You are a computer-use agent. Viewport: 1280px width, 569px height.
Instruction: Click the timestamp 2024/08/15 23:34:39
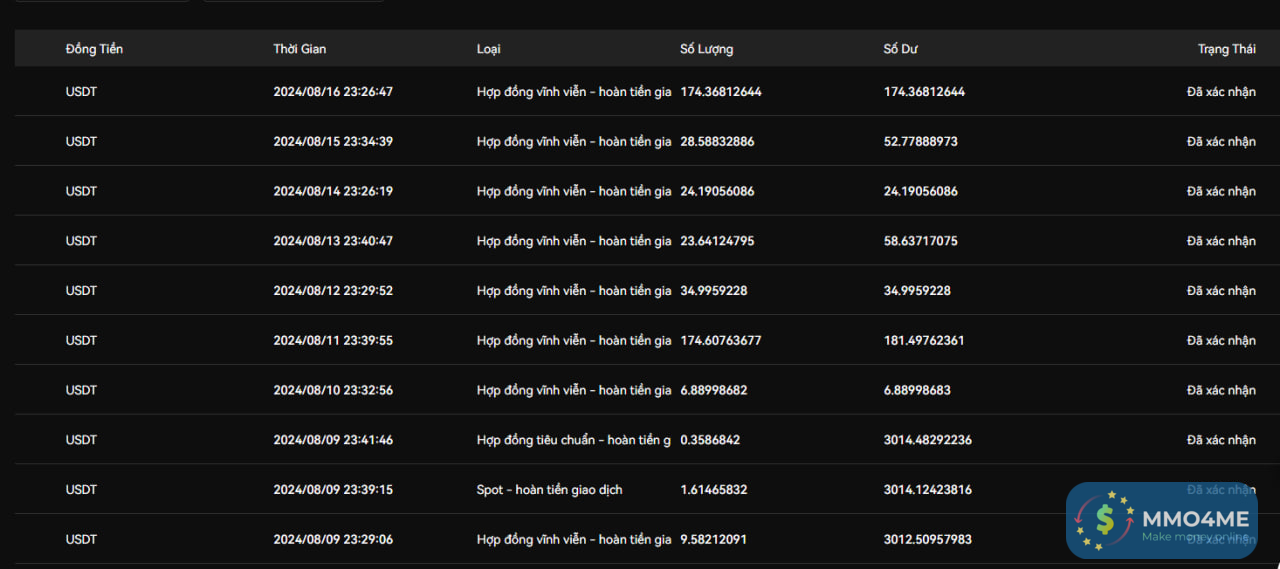click(x=333, y=142)
